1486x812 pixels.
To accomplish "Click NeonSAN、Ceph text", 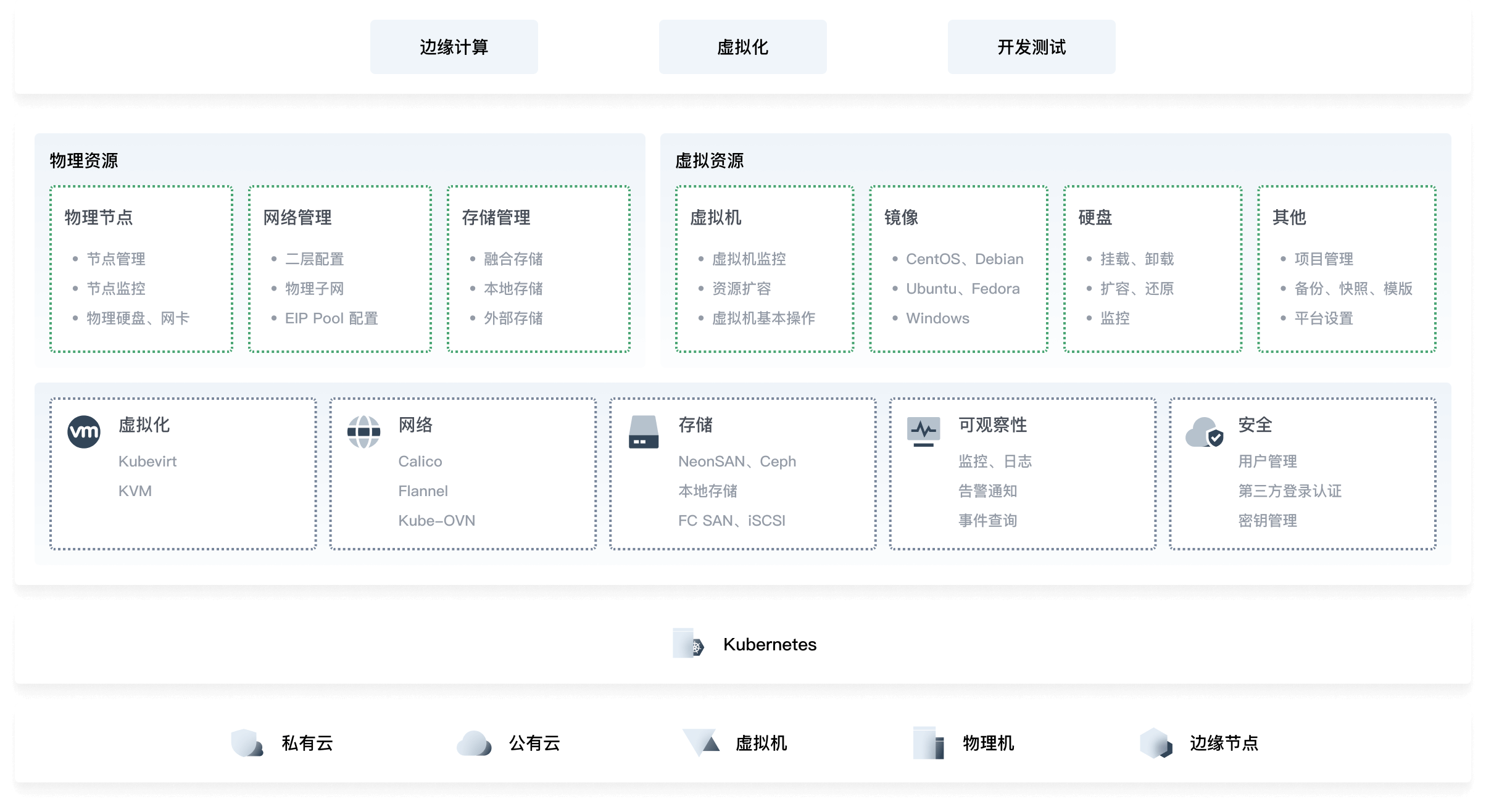I will [x=737, y=462].
